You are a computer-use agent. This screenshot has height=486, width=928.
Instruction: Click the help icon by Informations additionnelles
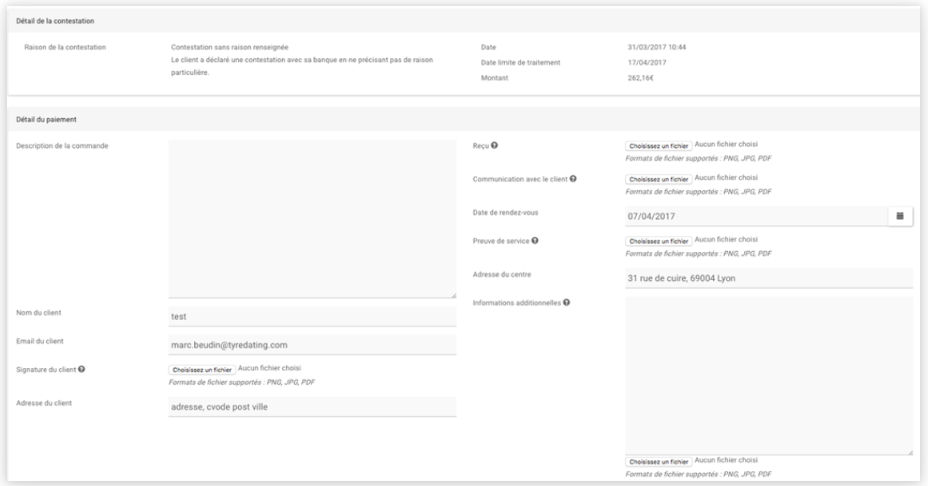pos(566,302)
